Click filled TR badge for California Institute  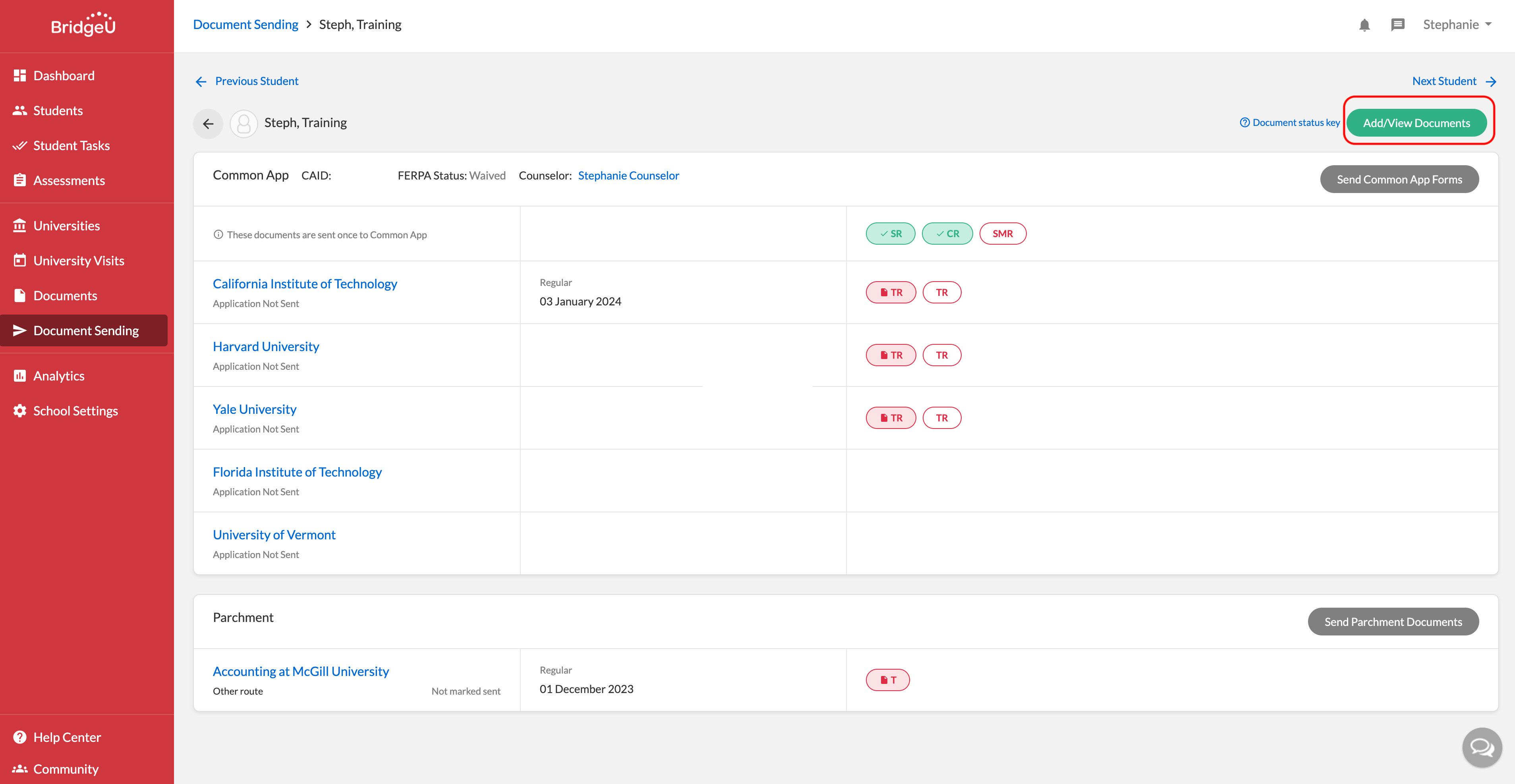point(891,292)
